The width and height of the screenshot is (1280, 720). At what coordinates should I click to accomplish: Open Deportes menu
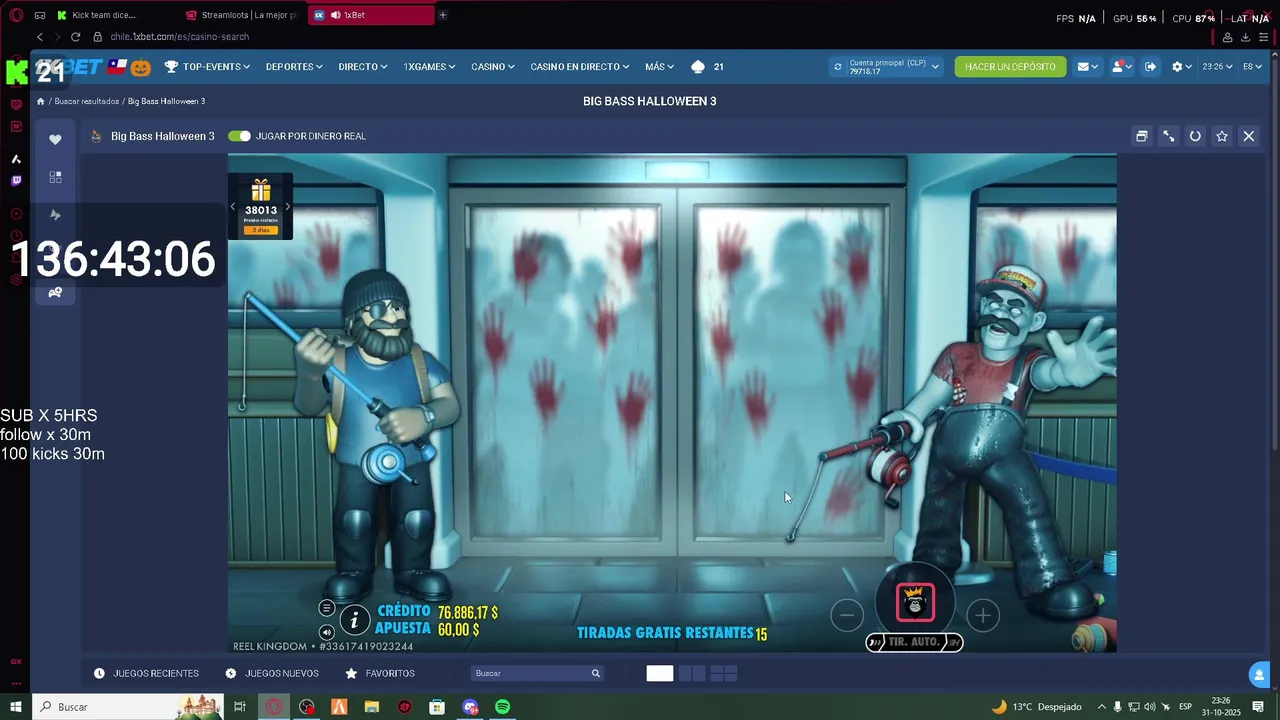click(294, 67)
